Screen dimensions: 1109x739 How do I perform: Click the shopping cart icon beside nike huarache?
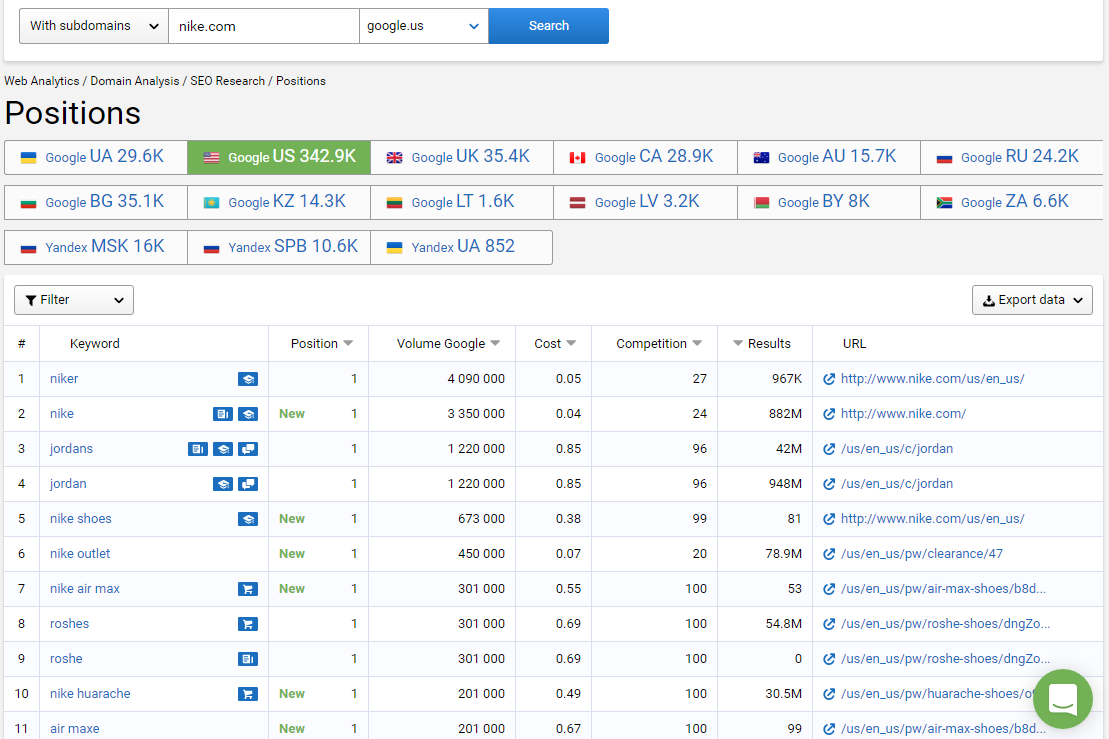[247, 694]
